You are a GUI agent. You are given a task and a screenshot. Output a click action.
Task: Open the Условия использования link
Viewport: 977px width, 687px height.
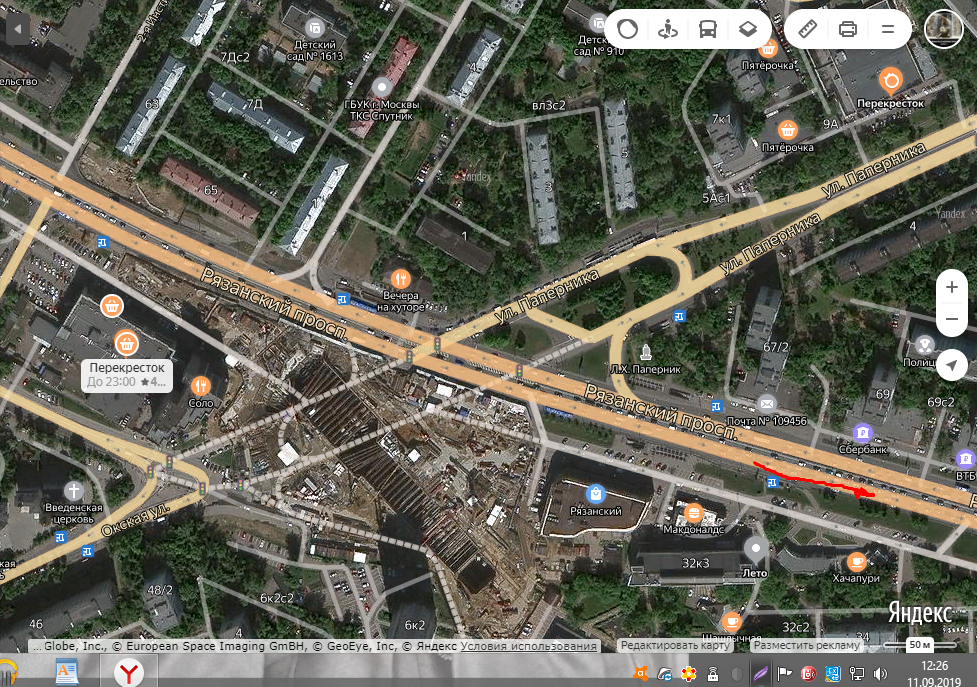click(x=528, y=646)
